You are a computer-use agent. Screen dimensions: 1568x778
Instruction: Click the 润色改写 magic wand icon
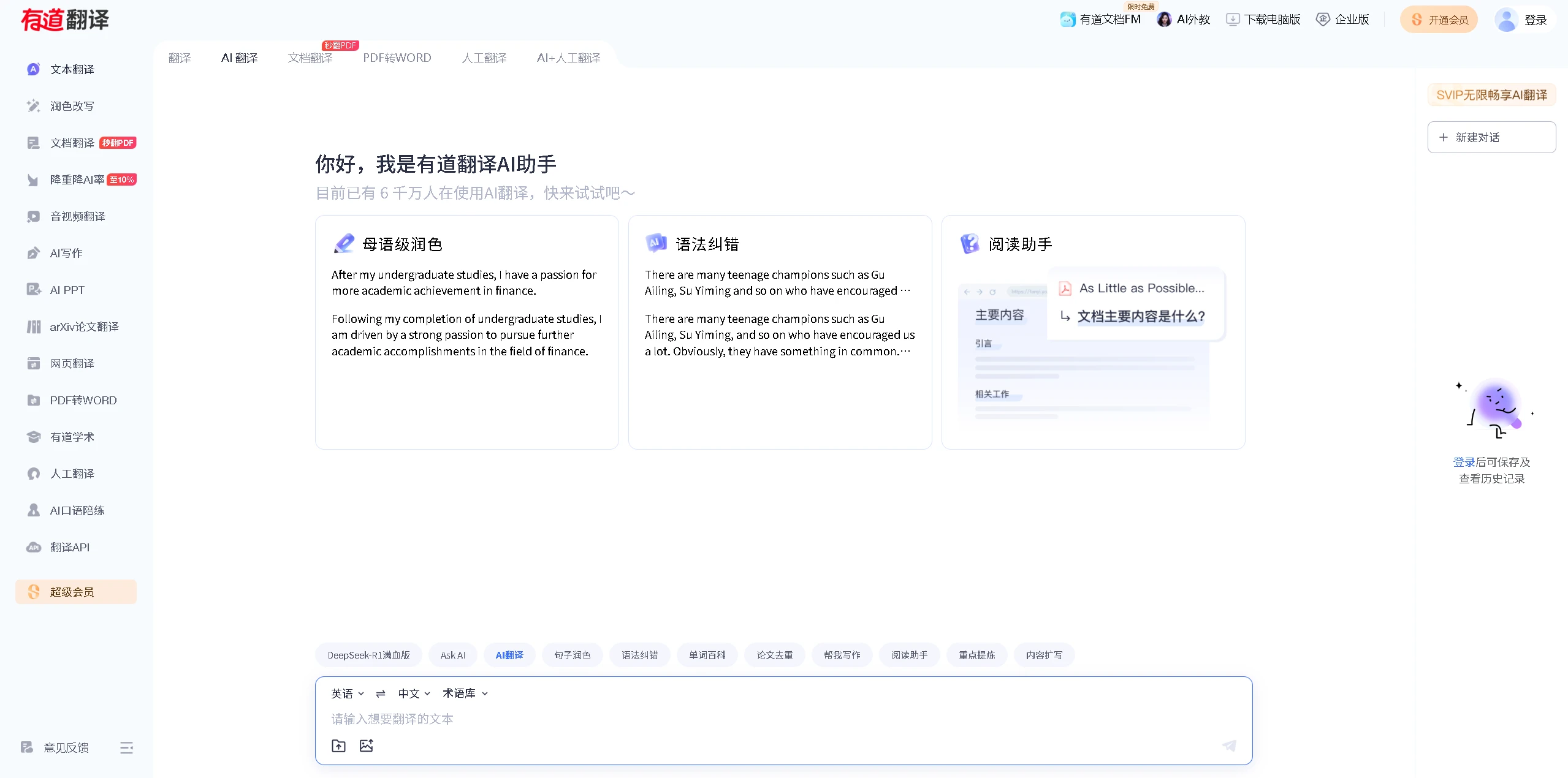(x=34, y=106)
